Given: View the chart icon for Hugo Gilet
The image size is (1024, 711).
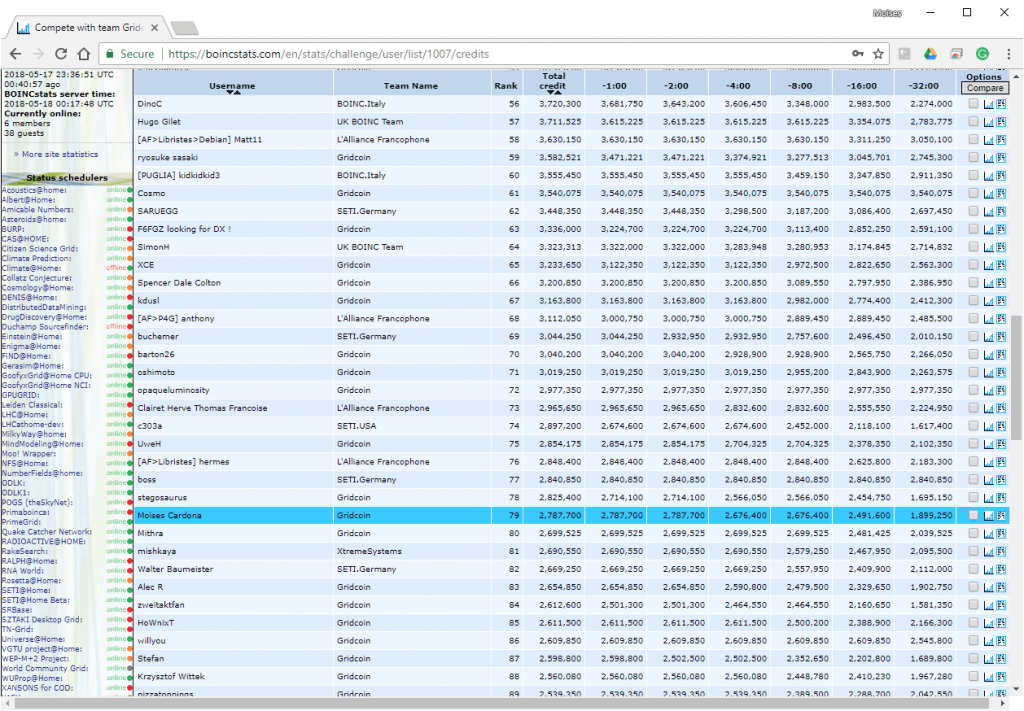Looking at the screenshot, I should click(x=988, y=121).
